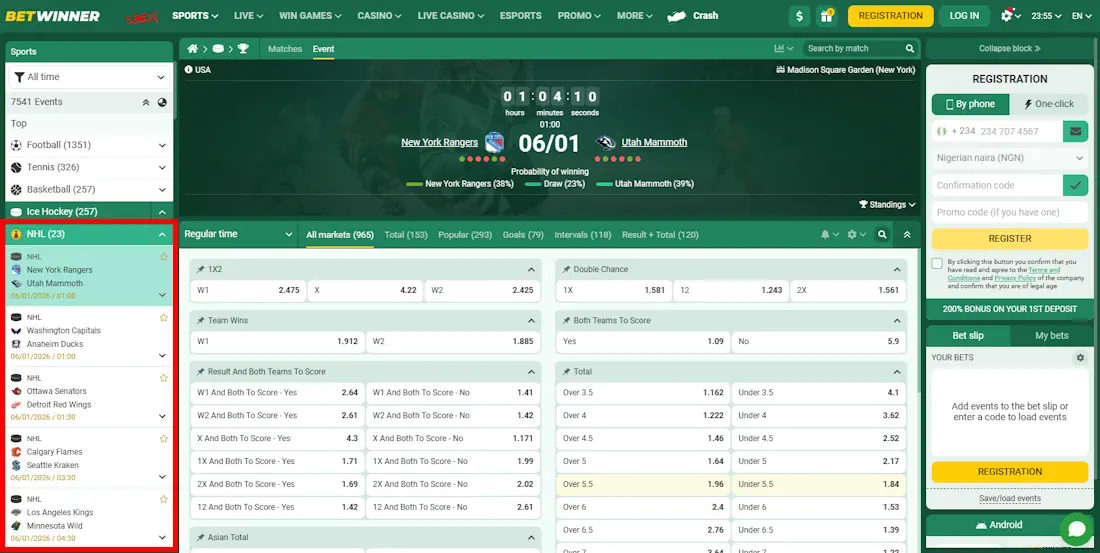Image resolution: width=1100 pixels, height=553 pixels.
Task: Expand the Standings dropdown
Action: (x=887, y=205)
